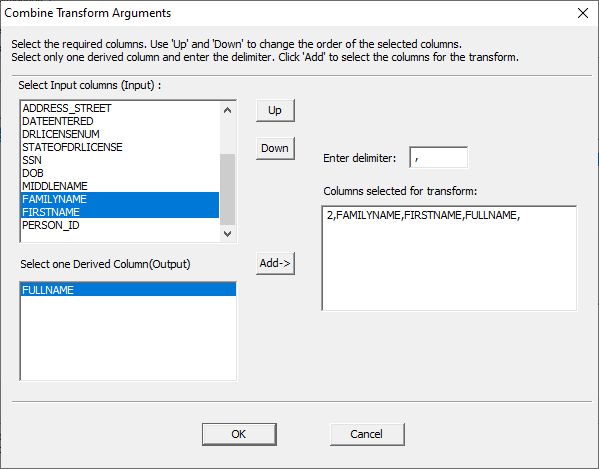Click the Enter delimiter text field

(x=439, y=157)
